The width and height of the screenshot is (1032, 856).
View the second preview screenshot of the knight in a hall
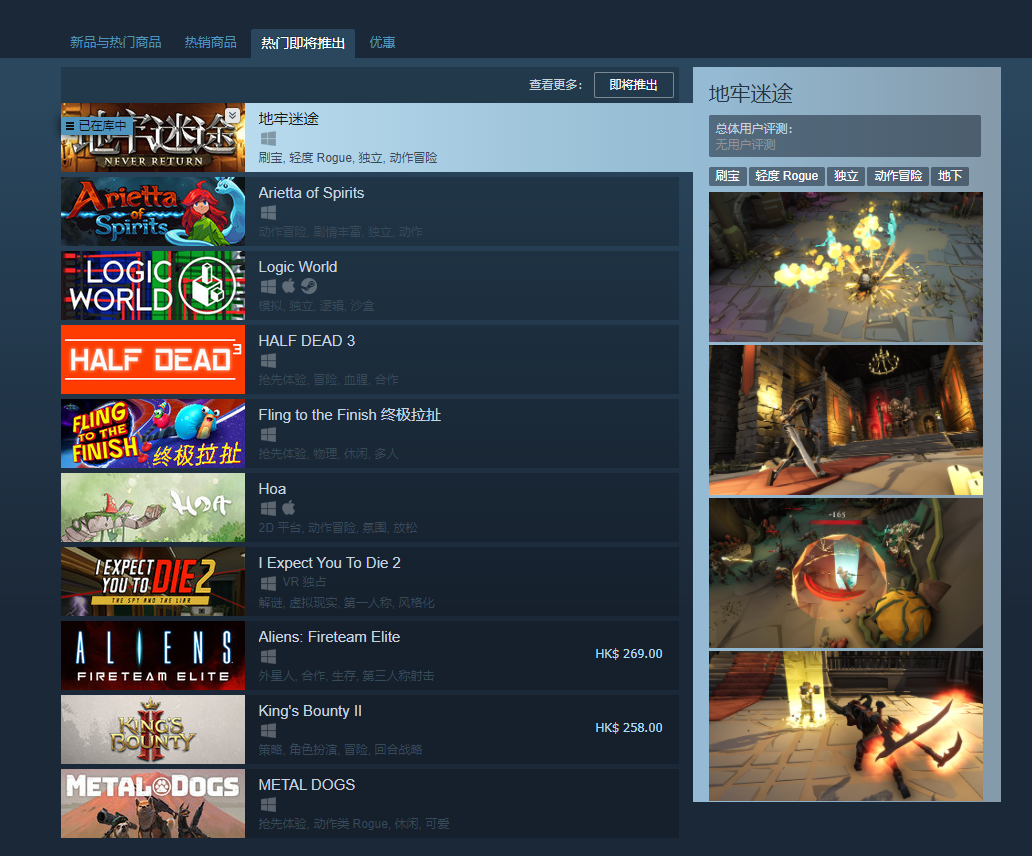coord(846,420)
